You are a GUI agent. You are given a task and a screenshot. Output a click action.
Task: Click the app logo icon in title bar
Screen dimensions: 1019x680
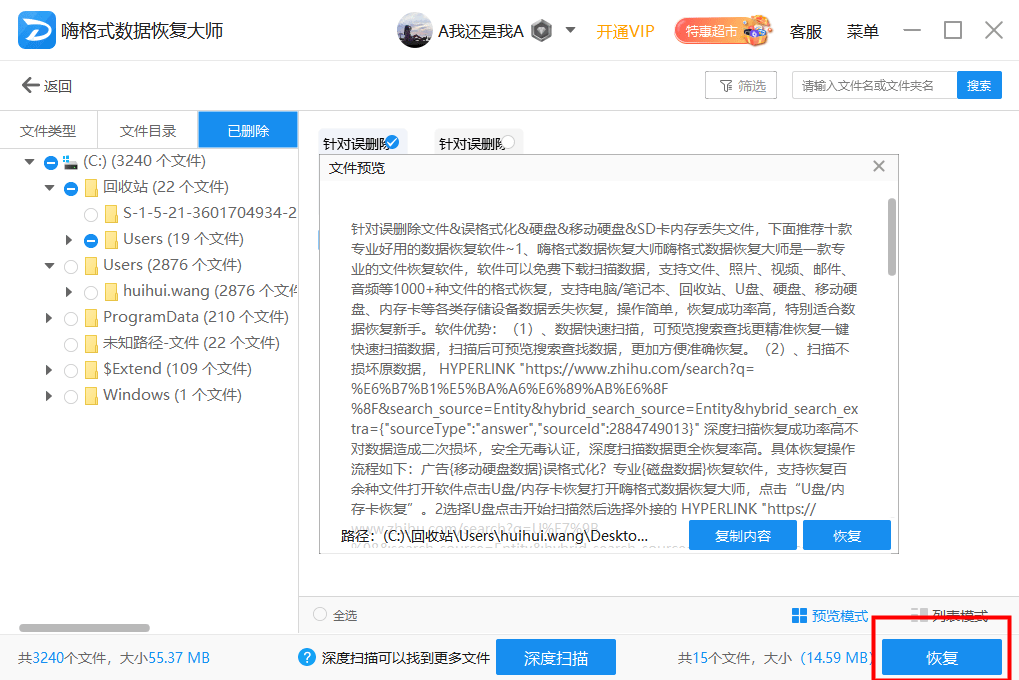(36, 31)
